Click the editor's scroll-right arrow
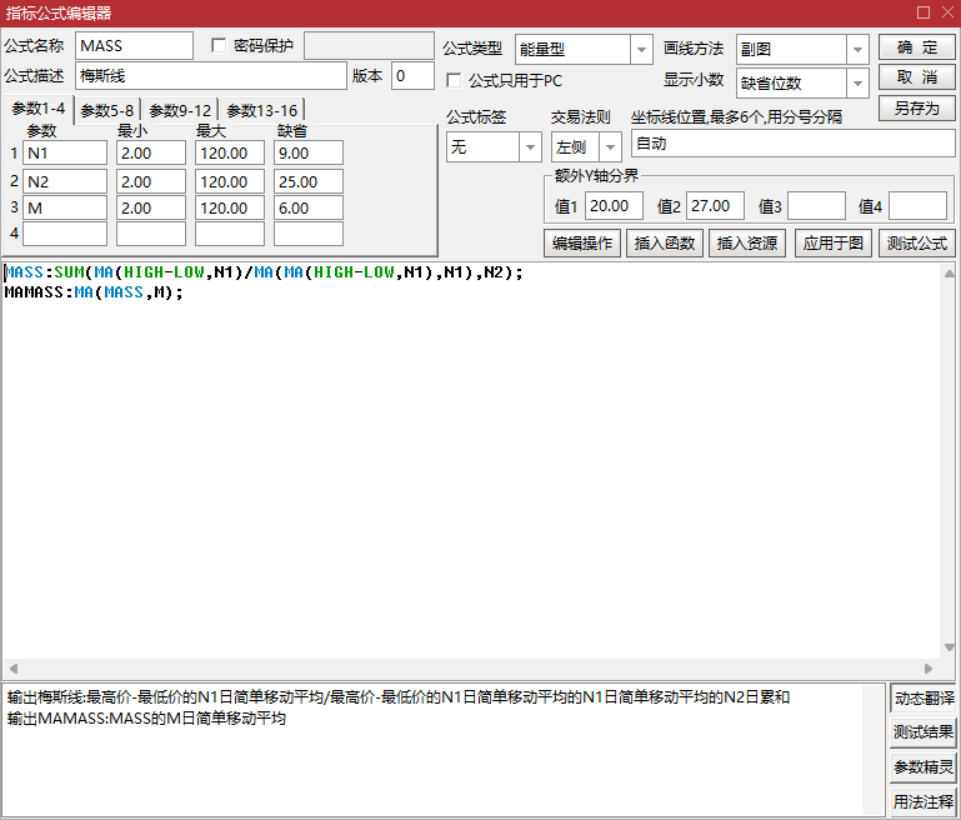Image resolution: width=961 pixels, height=820 pixels. pyautogui.click(x=928, y=669)
